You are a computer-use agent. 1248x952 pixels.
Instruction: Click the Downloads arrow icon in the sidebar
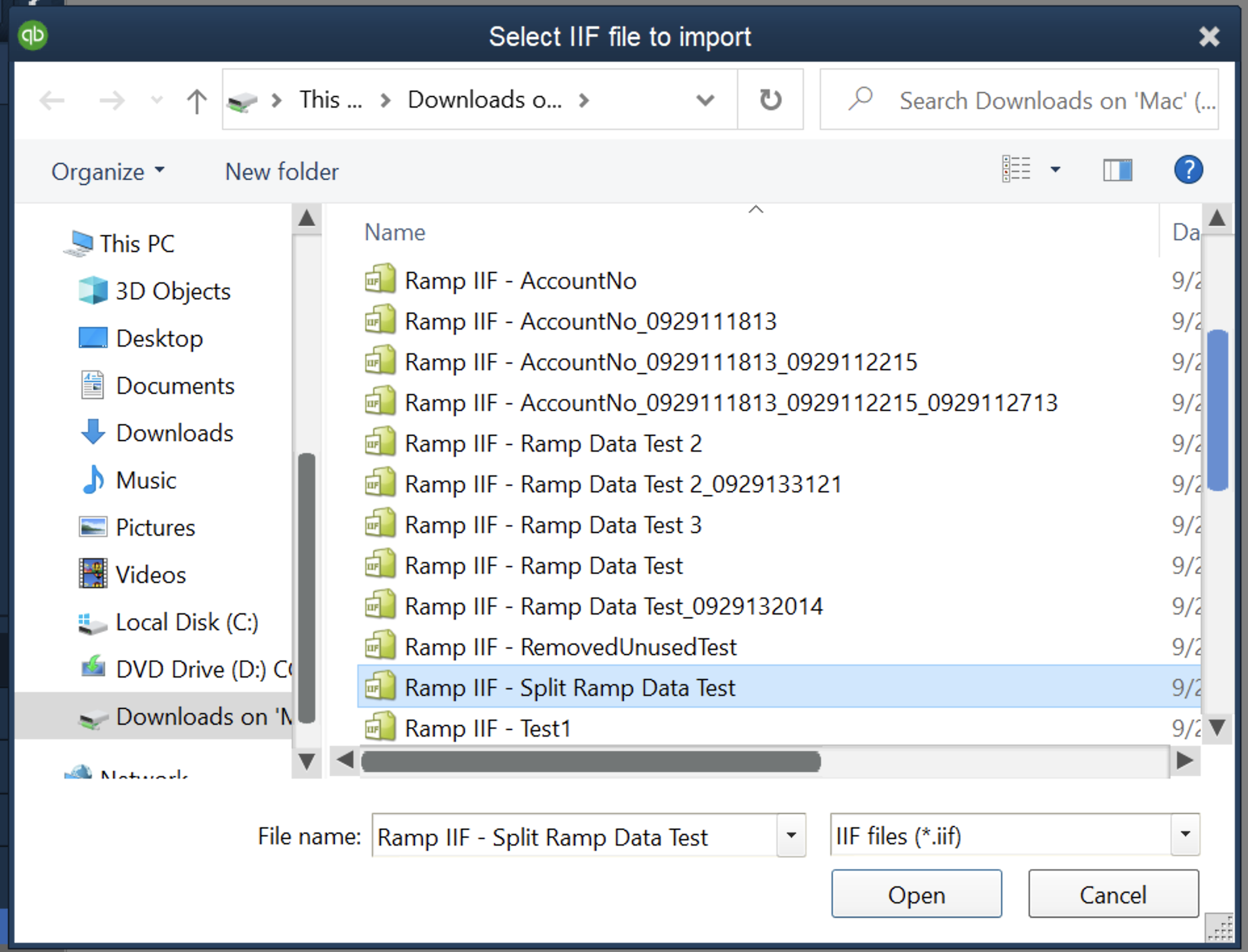coord(93,432)
